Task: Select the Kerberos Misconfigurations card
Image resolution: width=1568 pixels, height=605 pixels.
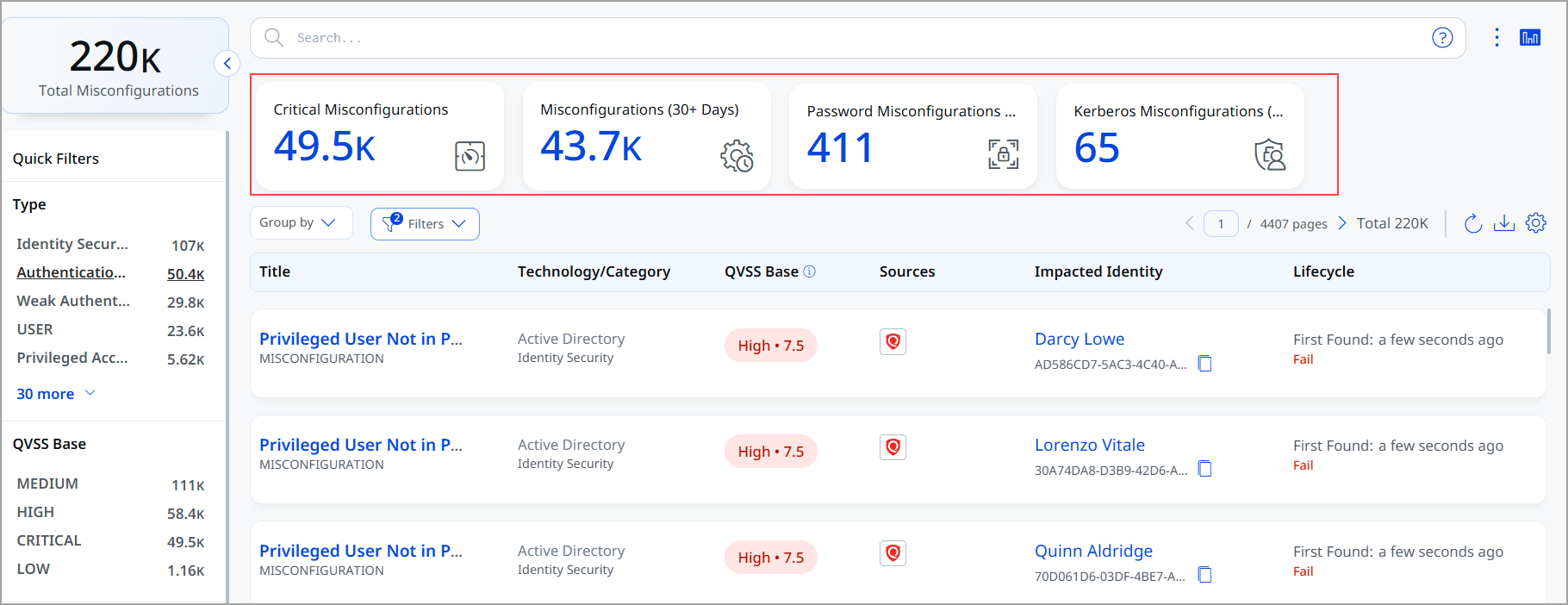Action: pos(1180,136)
